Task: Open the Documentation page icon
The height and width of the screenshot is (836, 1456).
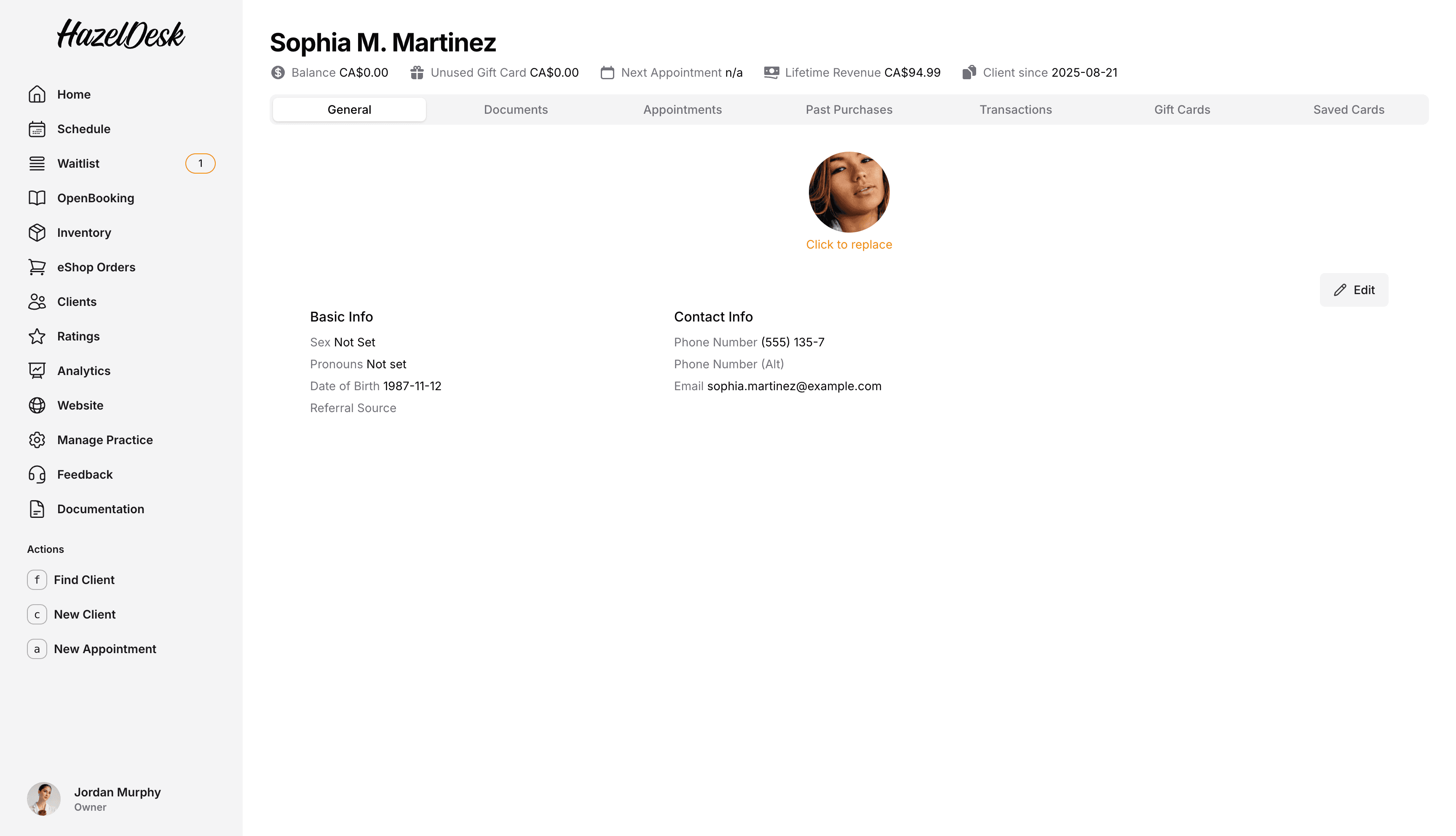Action: 37,509
